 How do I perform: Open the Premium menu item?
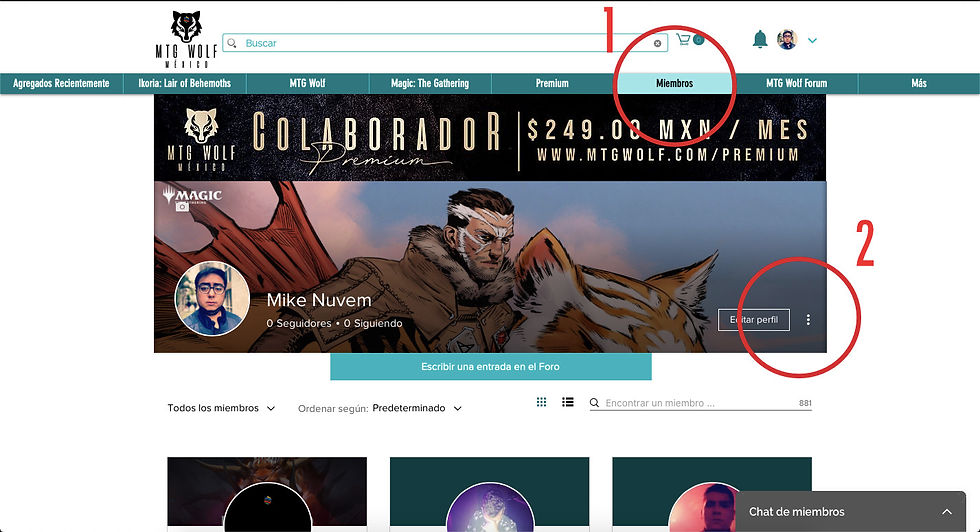pos(552,83)
